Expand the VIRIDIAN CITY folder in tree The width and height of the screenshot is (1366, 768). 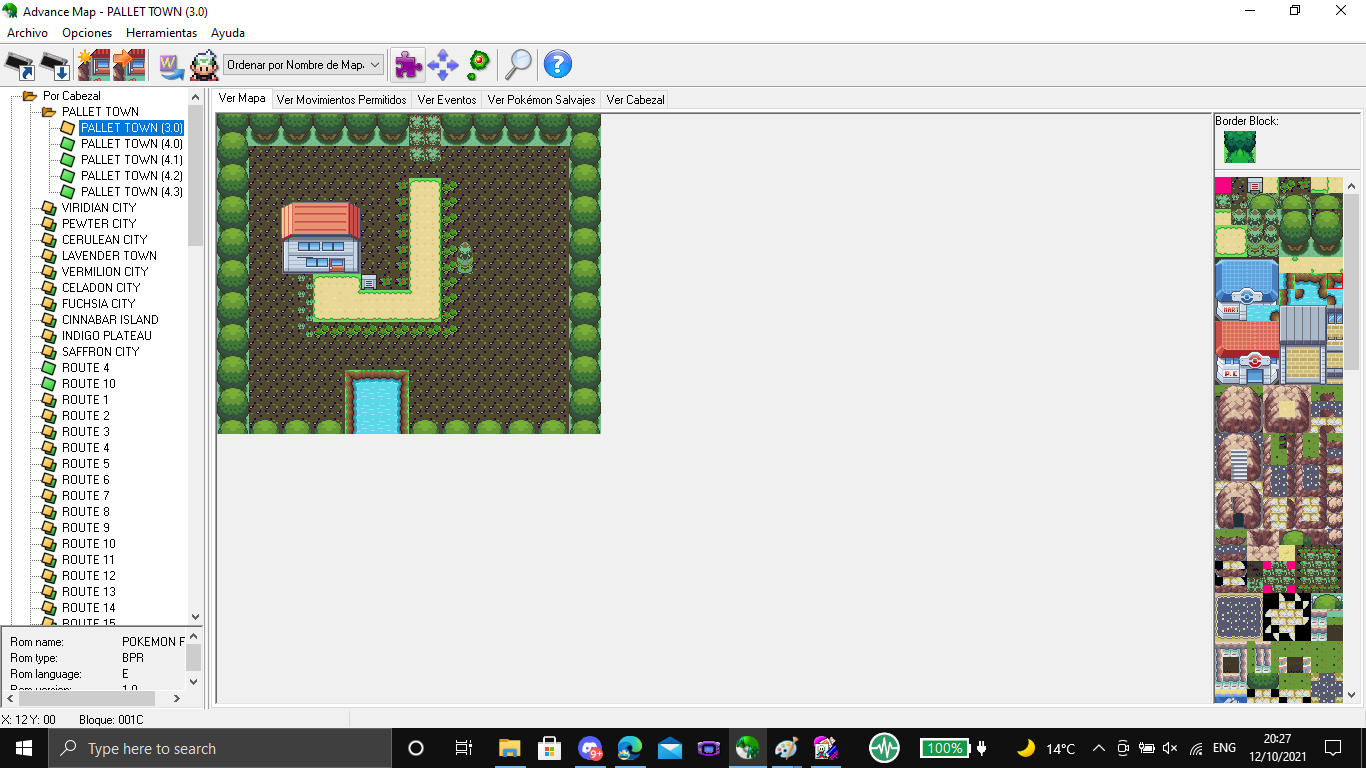[x=48, y=208]
